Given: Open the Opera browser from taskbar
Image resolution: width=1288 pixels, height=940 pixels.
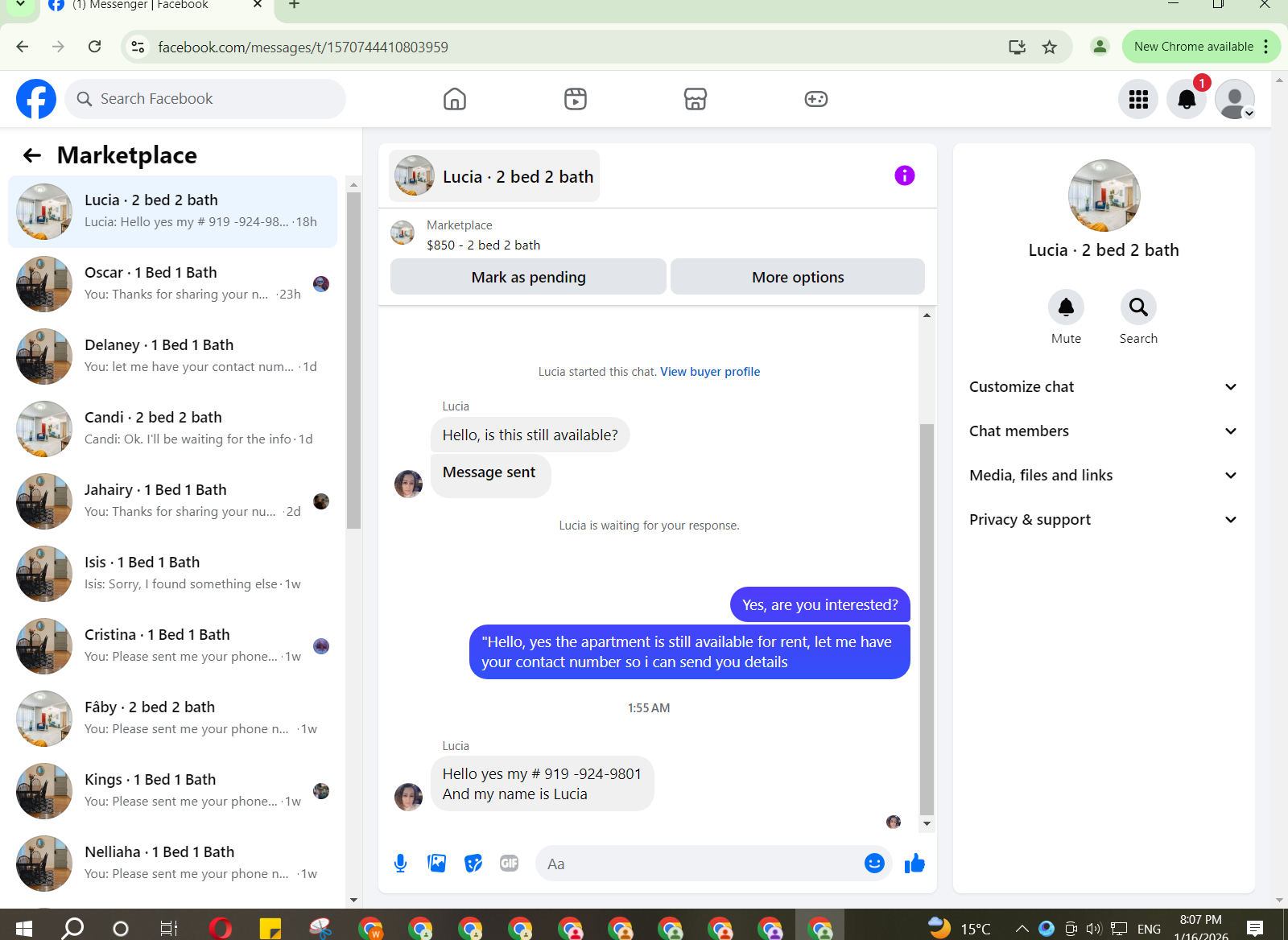Looking at the screenshot, I should point(220,929).
